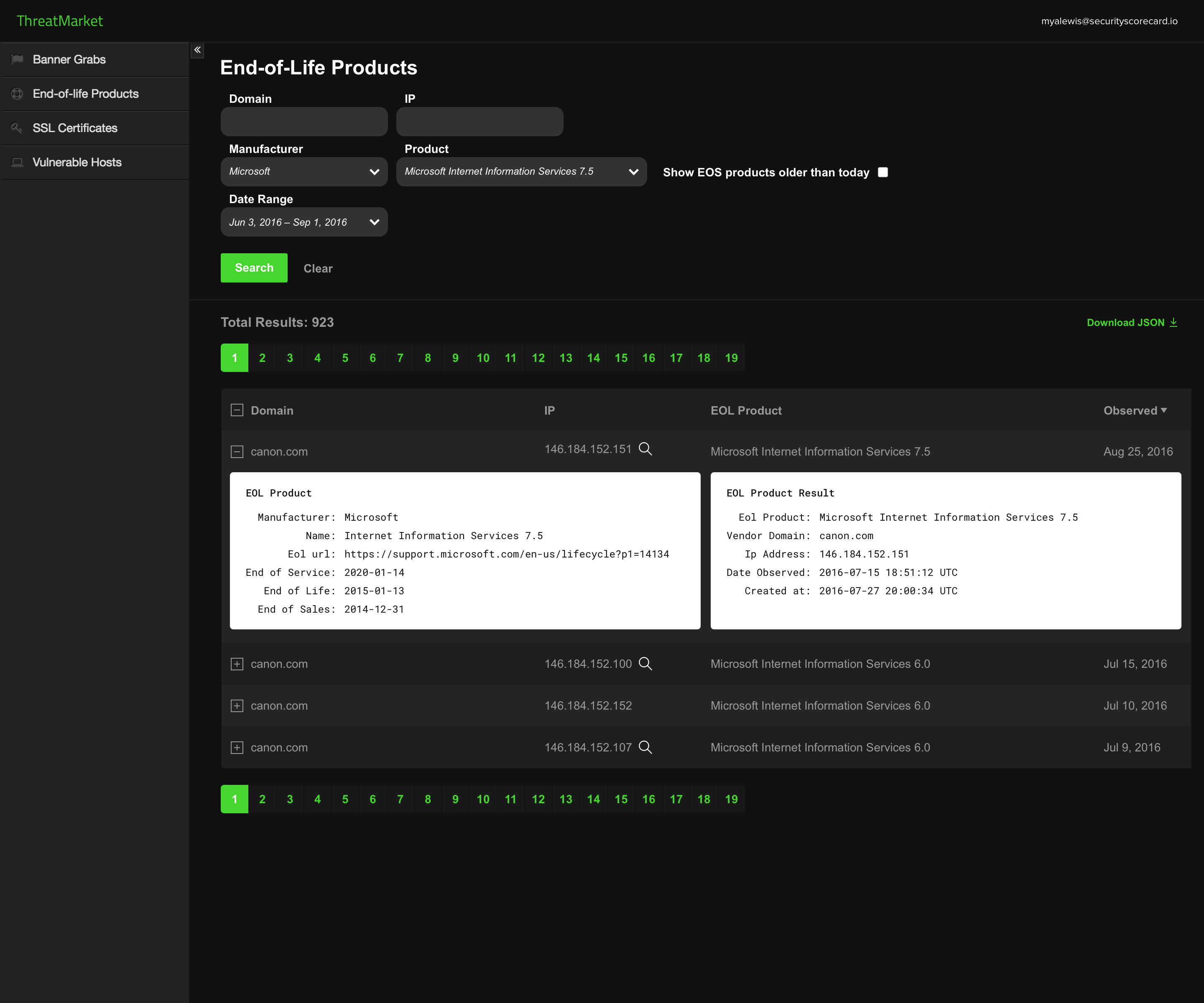Click the ThreatMarket logo
1204x1003 pixels.
[60, 20]
